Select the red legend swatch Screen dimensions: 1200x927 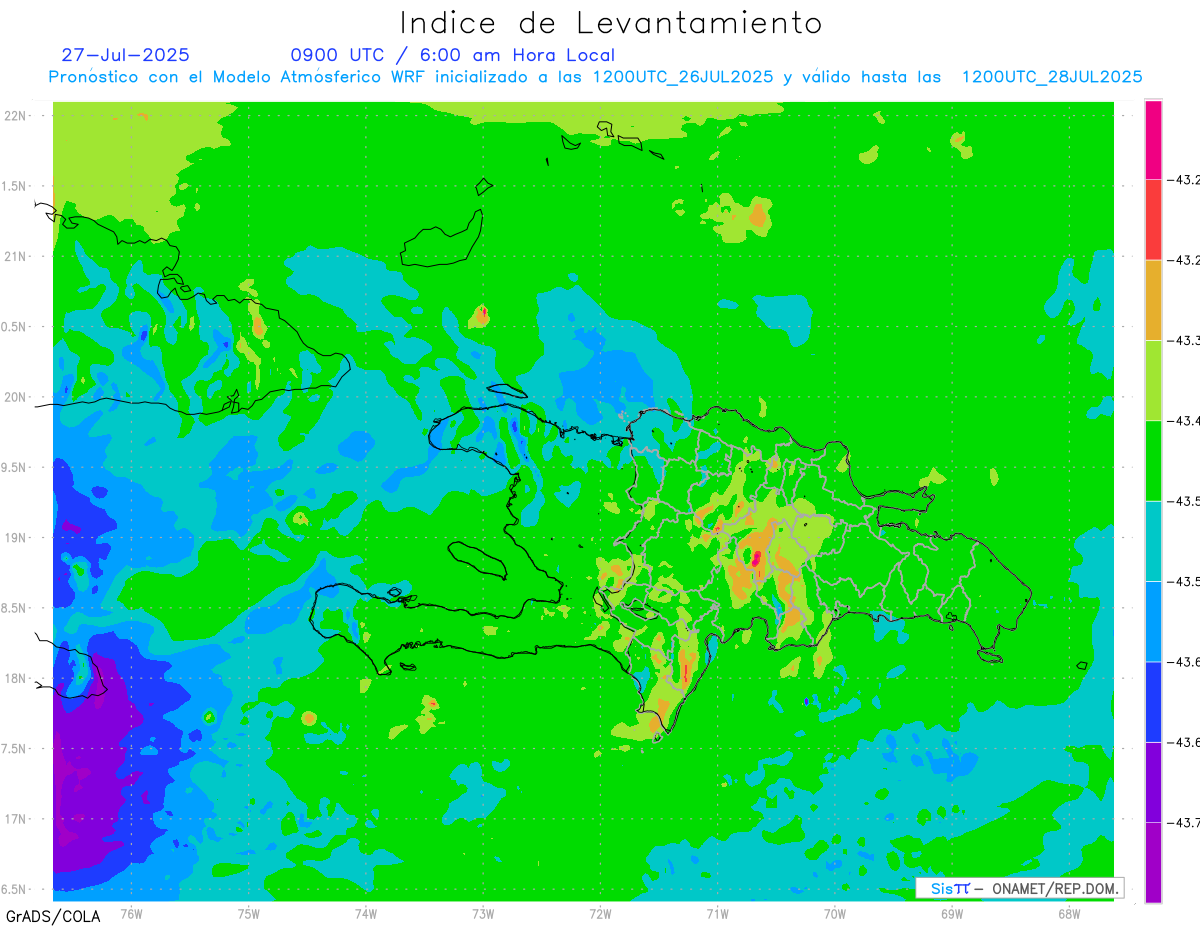point(1153,220)
